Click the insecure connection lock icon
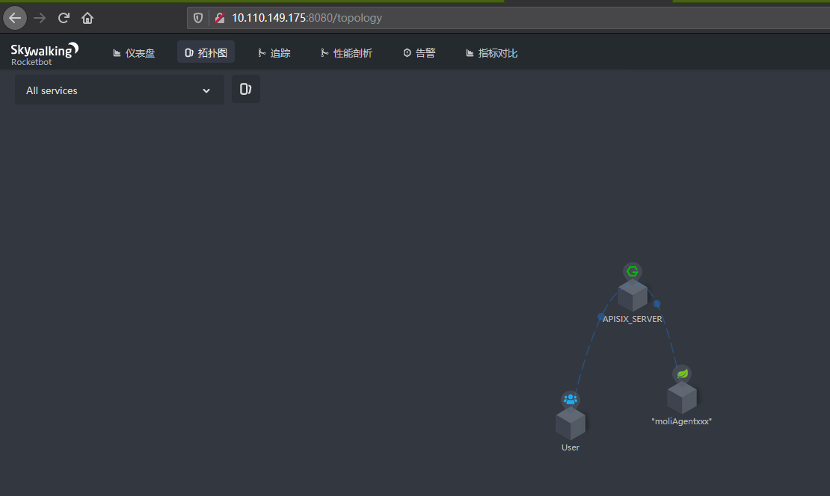The image size is (830, 496). (219, 18)
